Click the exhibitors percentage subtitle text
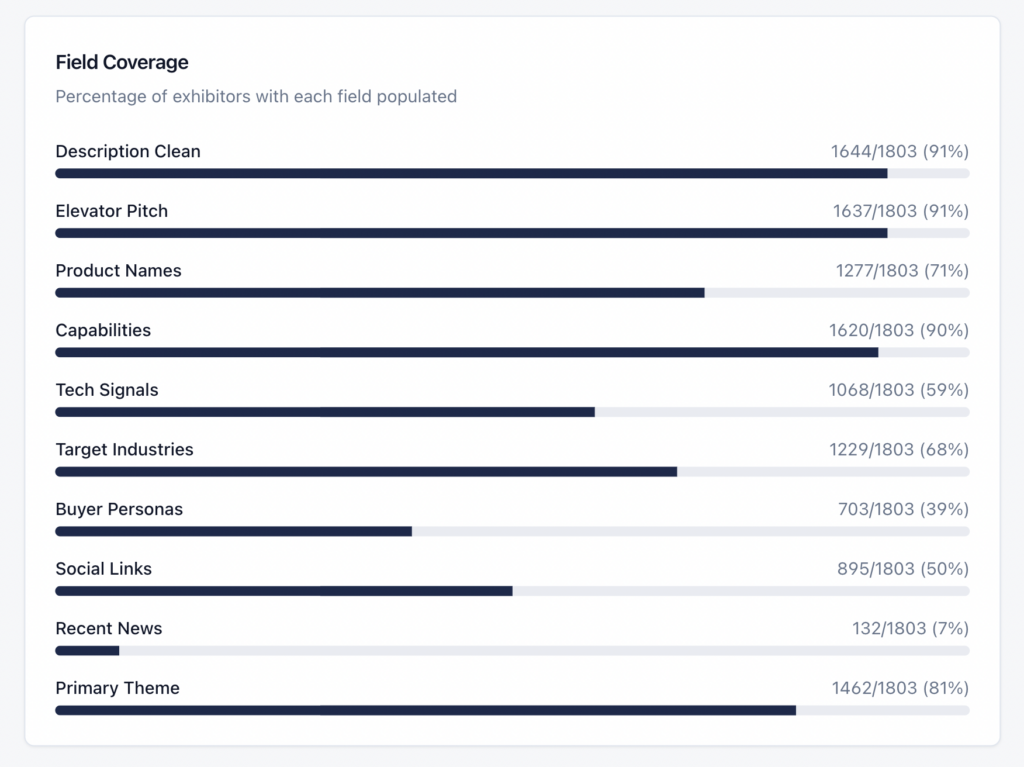This screenshot has height=767, width=1024. (x=256, y=97)
